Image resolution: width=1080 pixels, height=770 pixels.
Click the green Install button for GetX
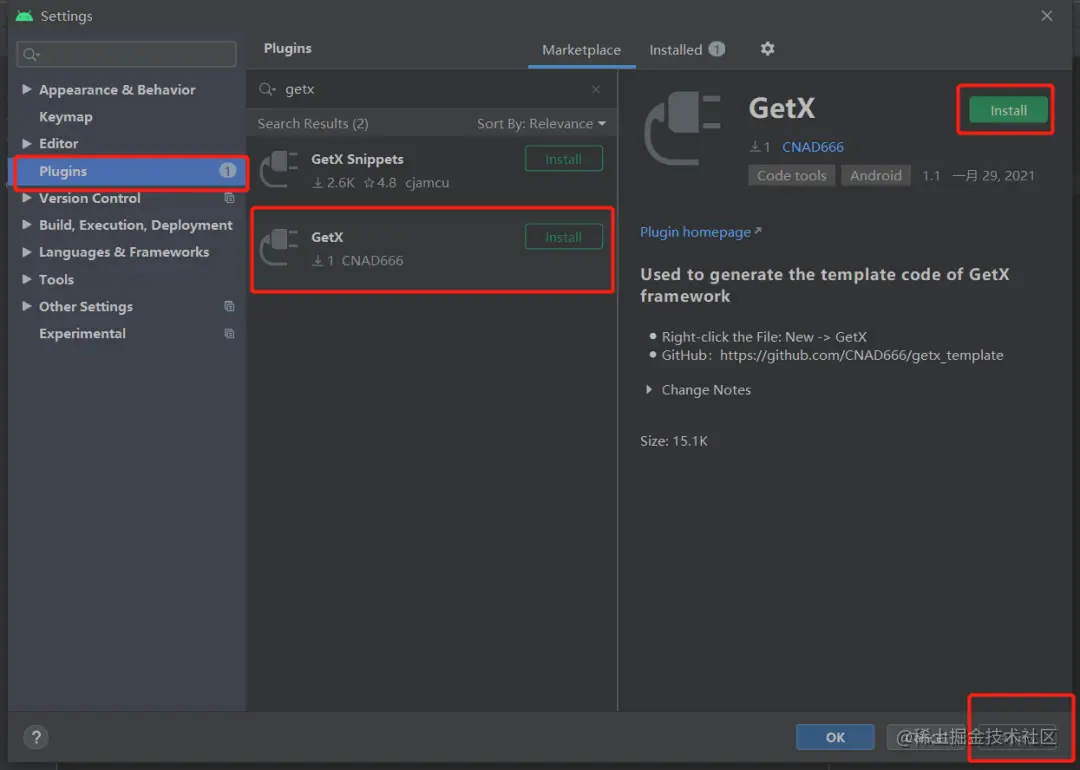pyautogui.click(x=1008, y=110)
